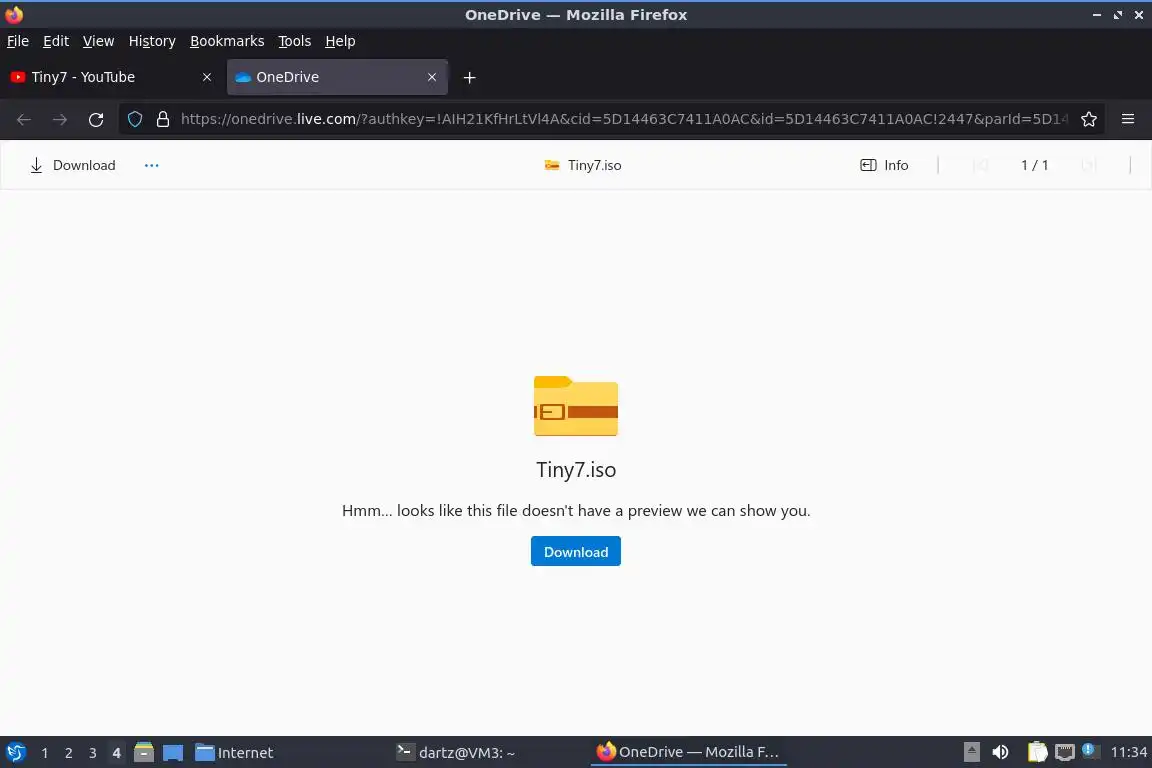Image resolution: width=1152 pixels, height=768 pixels.
Task: Switch to workspace 3
Action: (x=93, y=753)
